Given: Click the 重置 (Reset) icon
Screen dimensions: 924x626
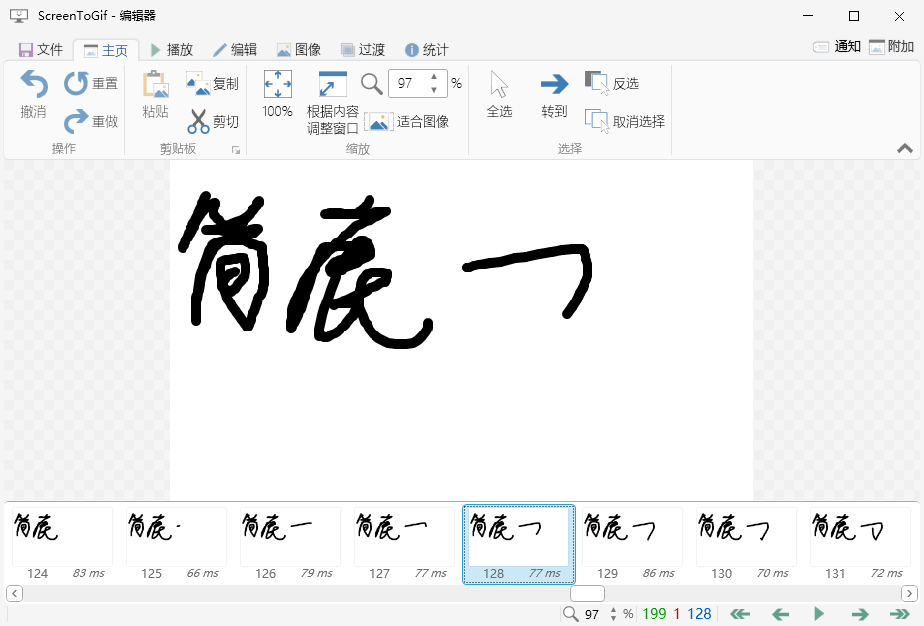Looking at the screenshot, I should click(x=75, y=83).
